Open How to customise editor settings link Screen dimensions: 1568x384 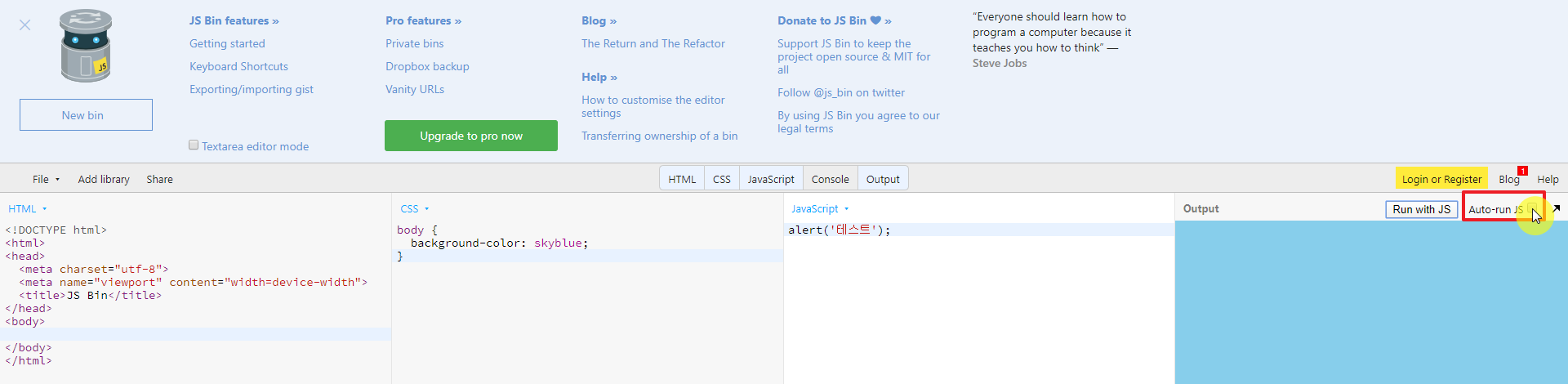[653, 106]
